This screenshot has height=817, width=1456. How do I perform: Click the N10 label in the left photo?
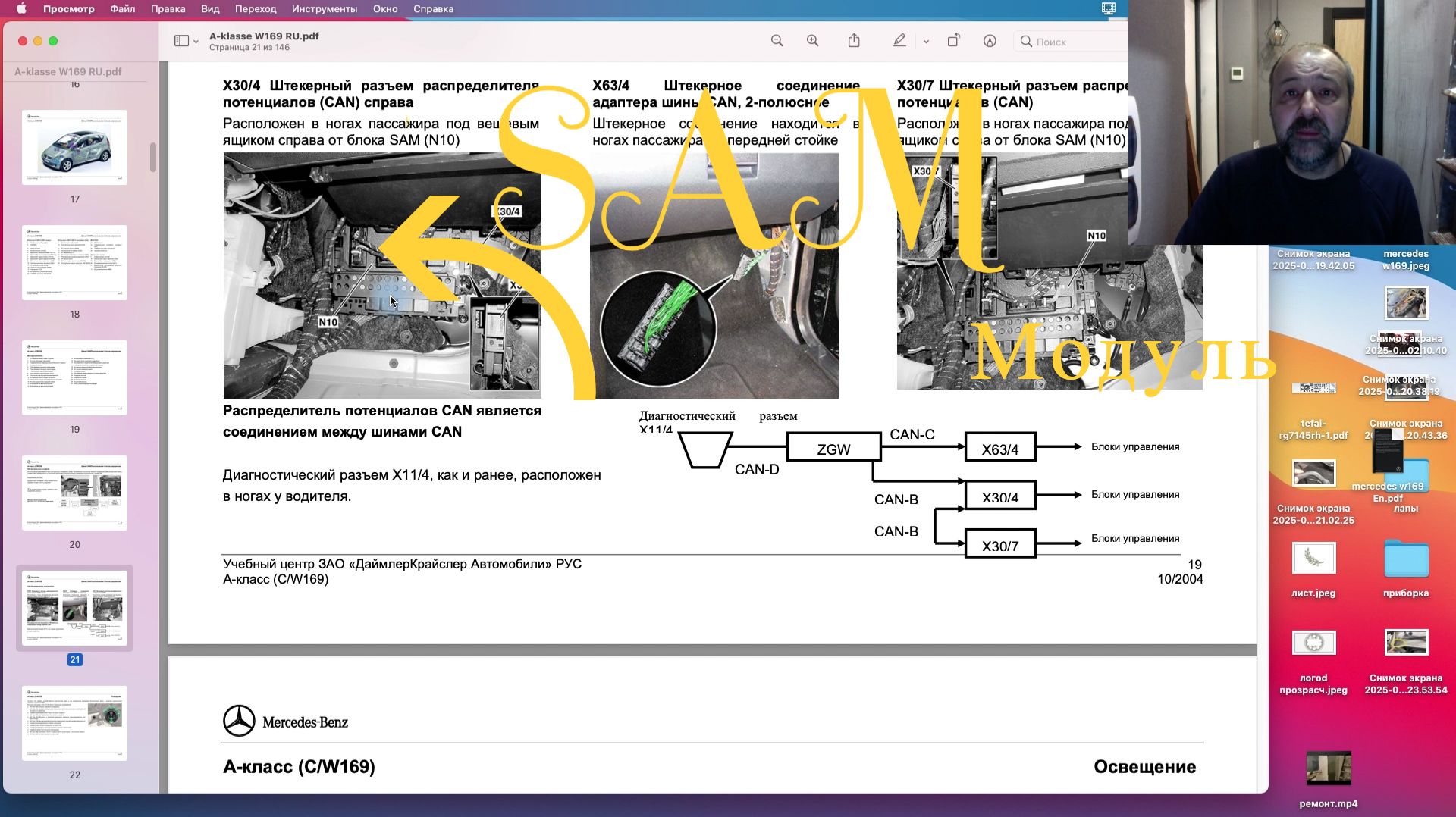pyautogui.click(x=328, y=322)
